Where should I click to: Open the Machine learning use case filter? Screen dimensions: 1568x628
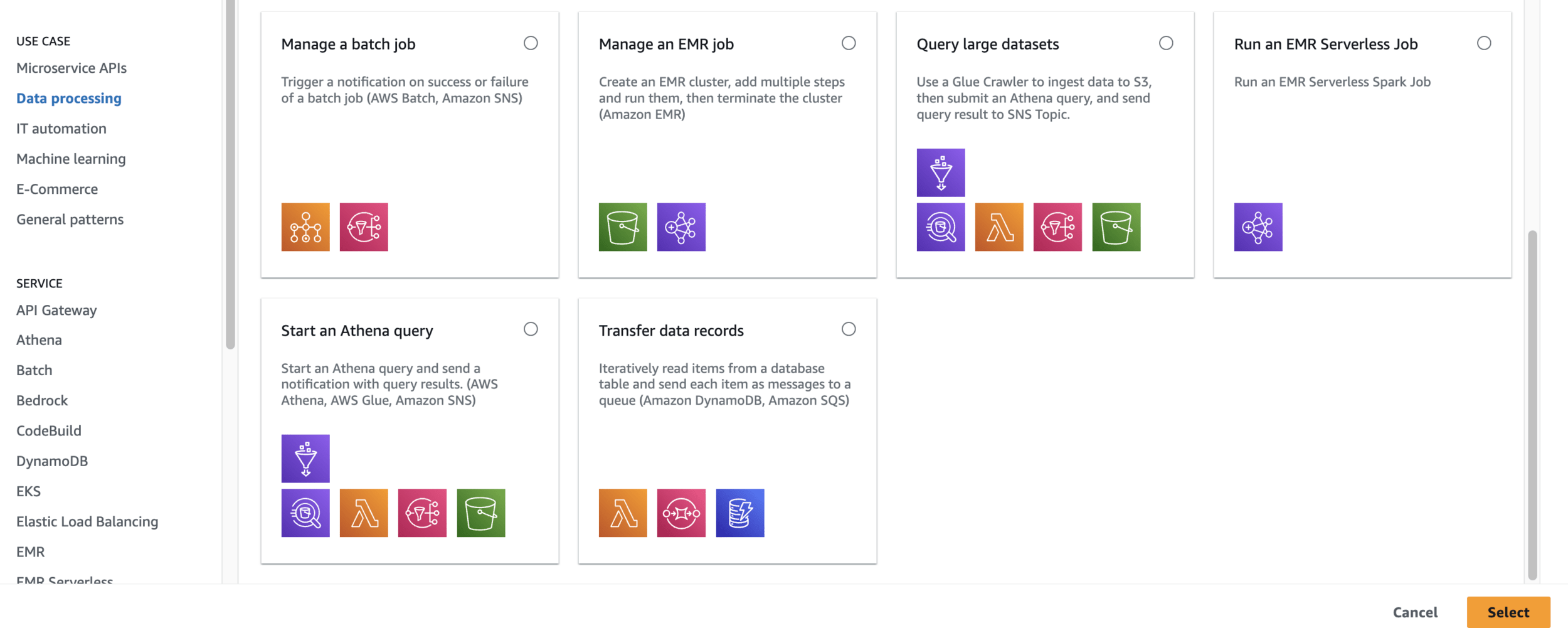click(71, 159)
